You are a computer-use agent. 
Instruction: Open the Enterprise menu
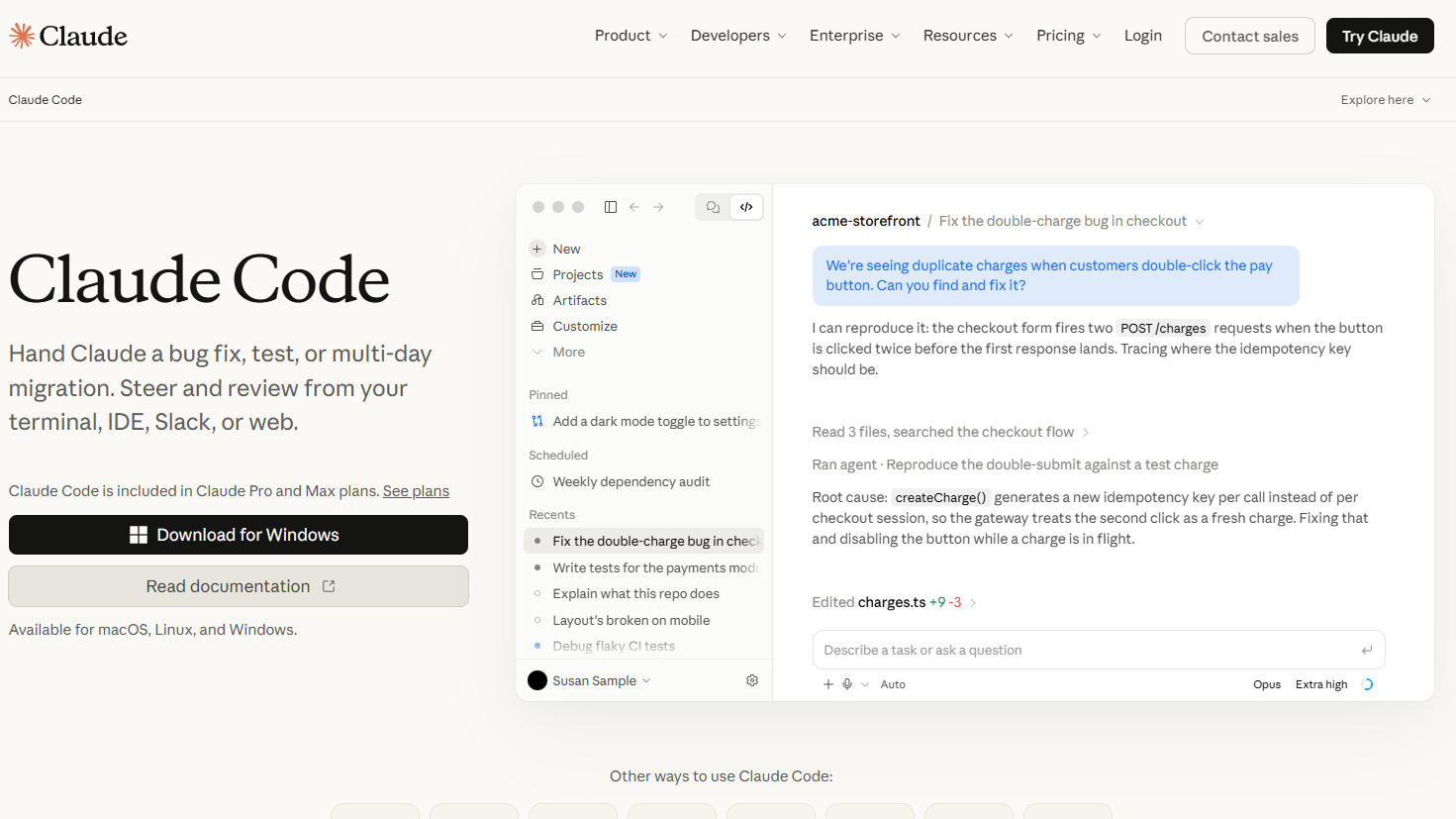point(855,36)
